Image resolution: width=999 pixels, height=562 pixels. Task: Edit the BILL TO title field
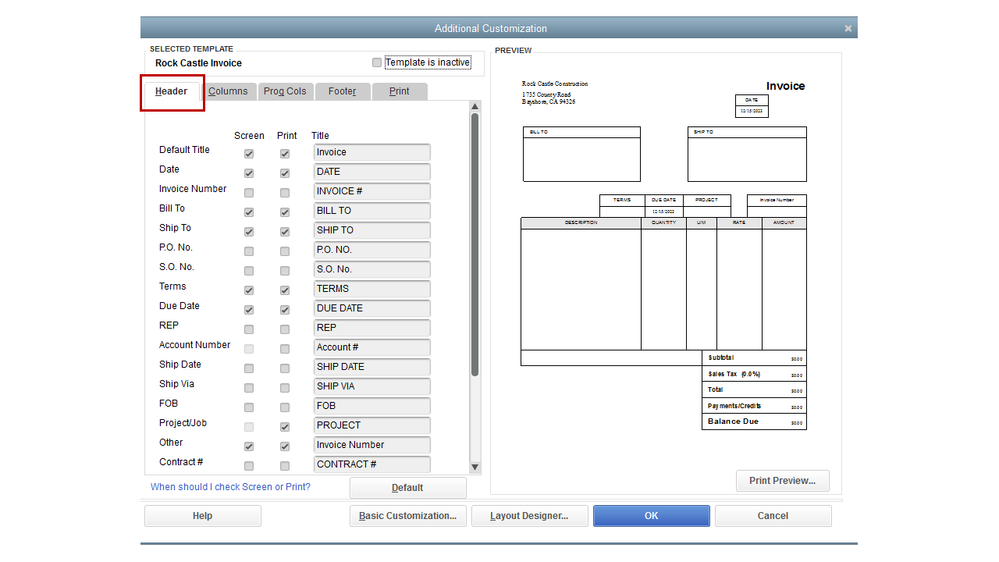[372, 211]
